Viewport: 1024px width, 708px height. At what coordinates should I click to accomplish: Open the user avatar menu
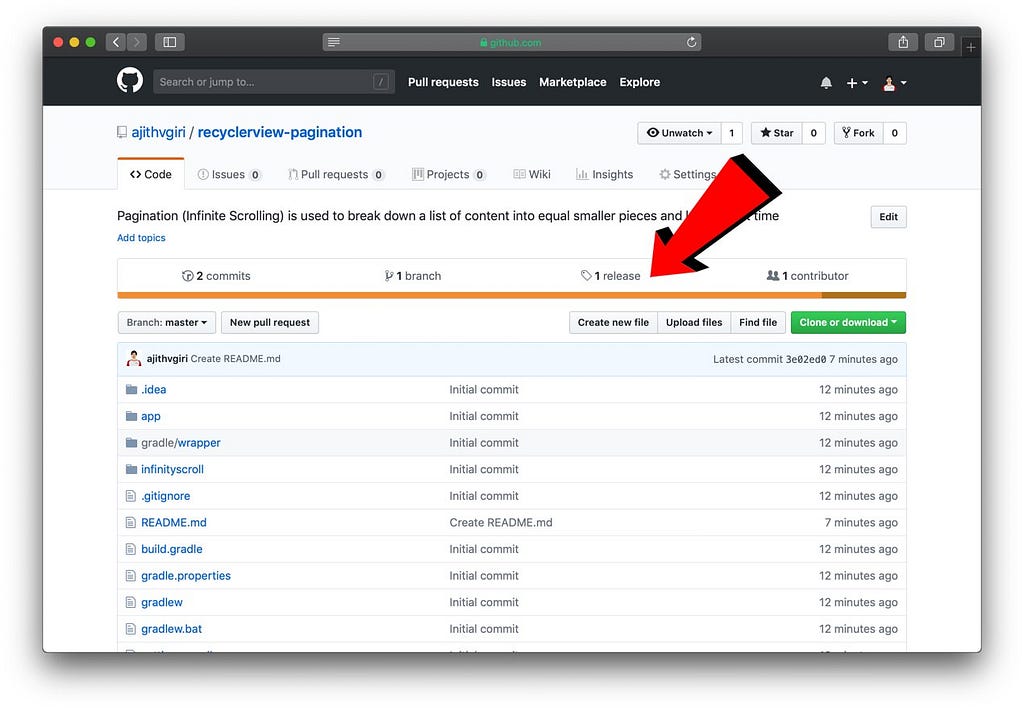click(895, 83)
